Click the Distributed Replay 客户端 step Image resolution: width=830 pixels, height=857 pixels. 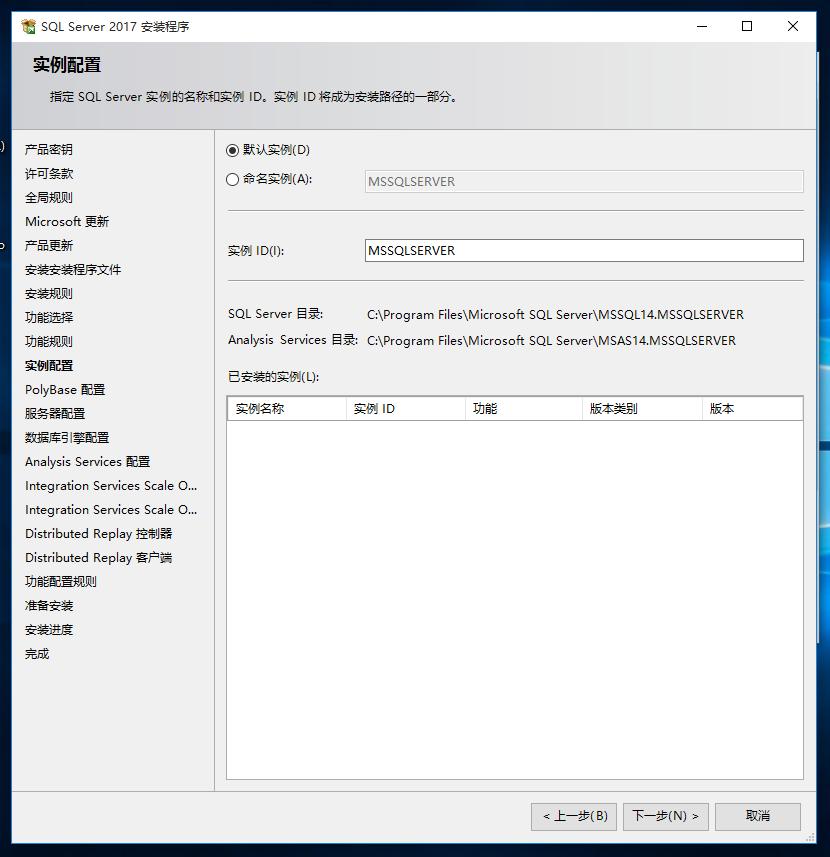click(98, 558)
